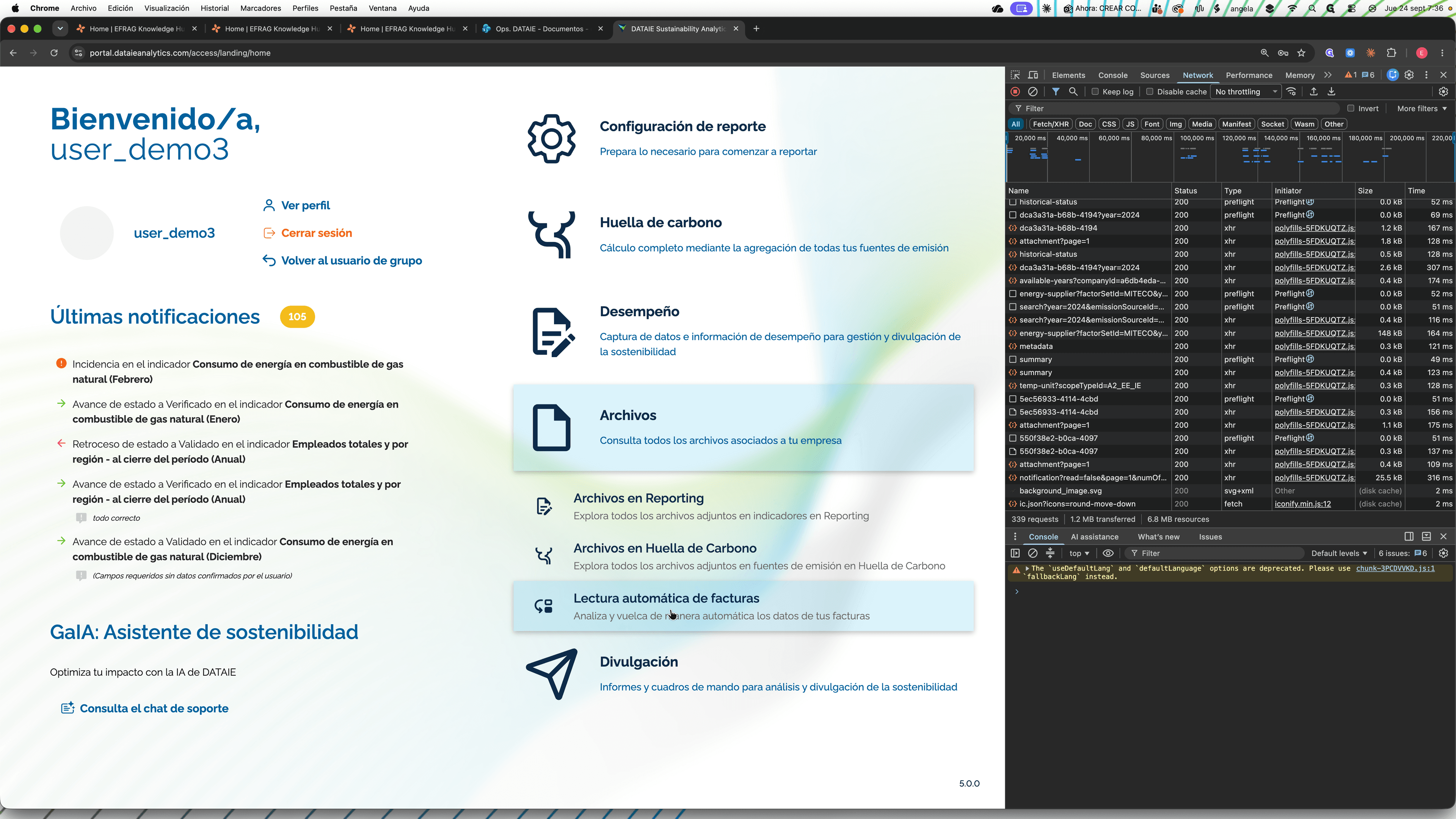Viewport: 1456px width, 819px height.
Task: Show more DevTools tabs via chevrons
Action: tap(1328, 75)
